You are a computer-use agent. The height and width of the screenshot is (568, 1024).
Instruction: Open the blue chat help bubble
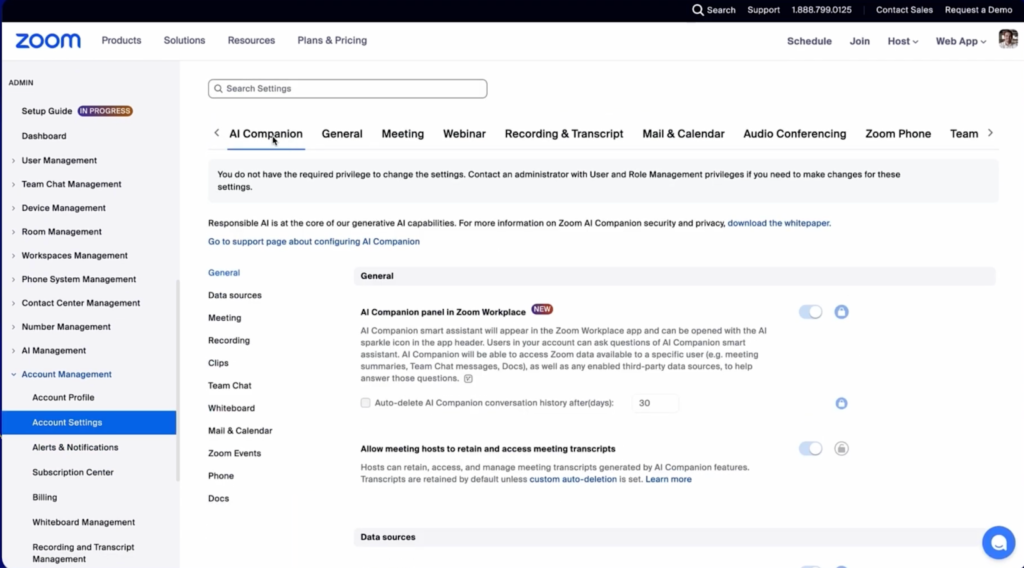pos(997,541)
